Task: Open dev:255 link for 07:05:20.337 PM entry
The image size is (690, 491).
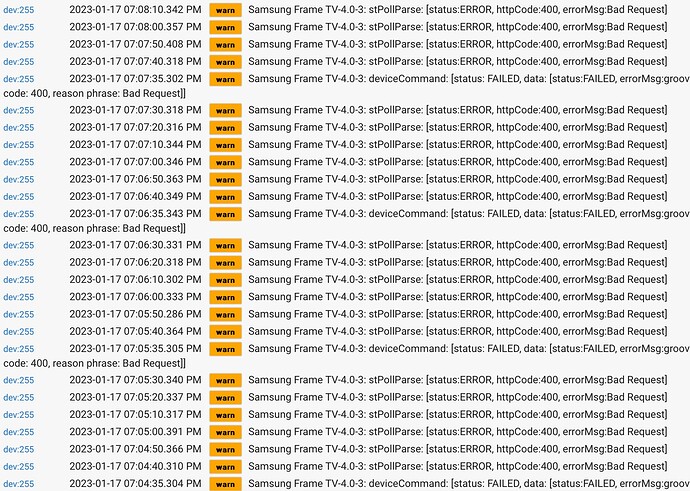Action: 18,398
